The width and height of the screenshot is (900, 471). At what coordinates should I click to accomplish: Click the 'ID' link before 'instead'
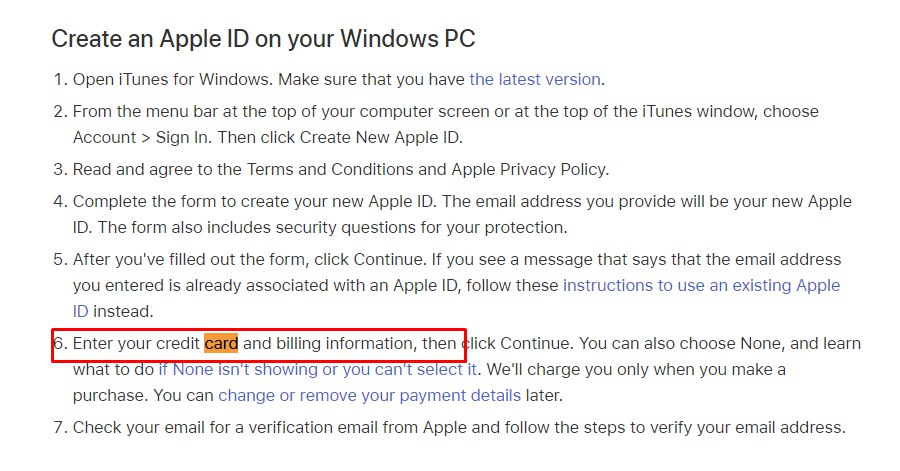[x=80, y=311]
